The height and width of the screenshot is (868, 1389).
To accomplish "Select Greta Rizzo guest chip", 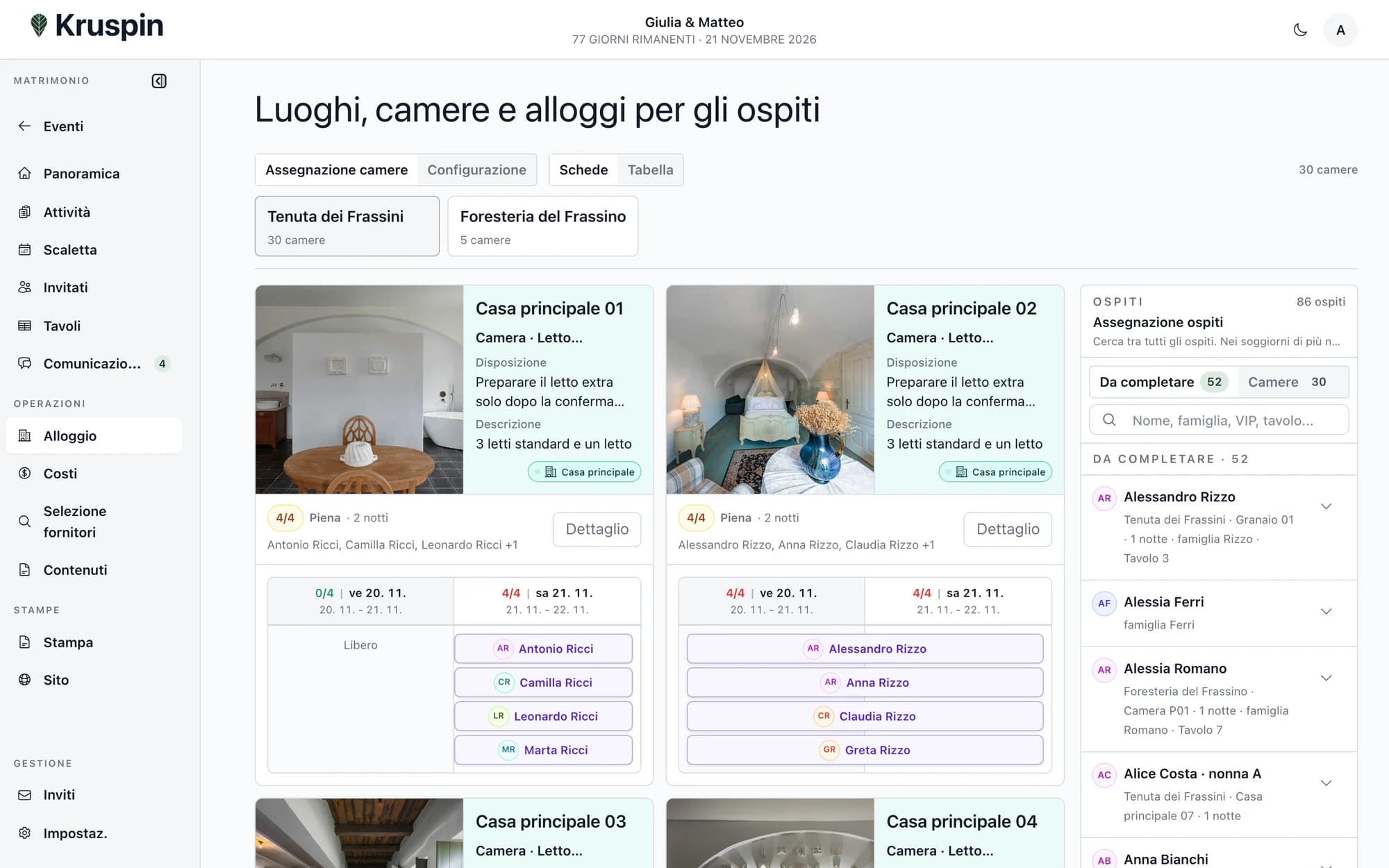I will pyautogui.click(x=865, y=750).
